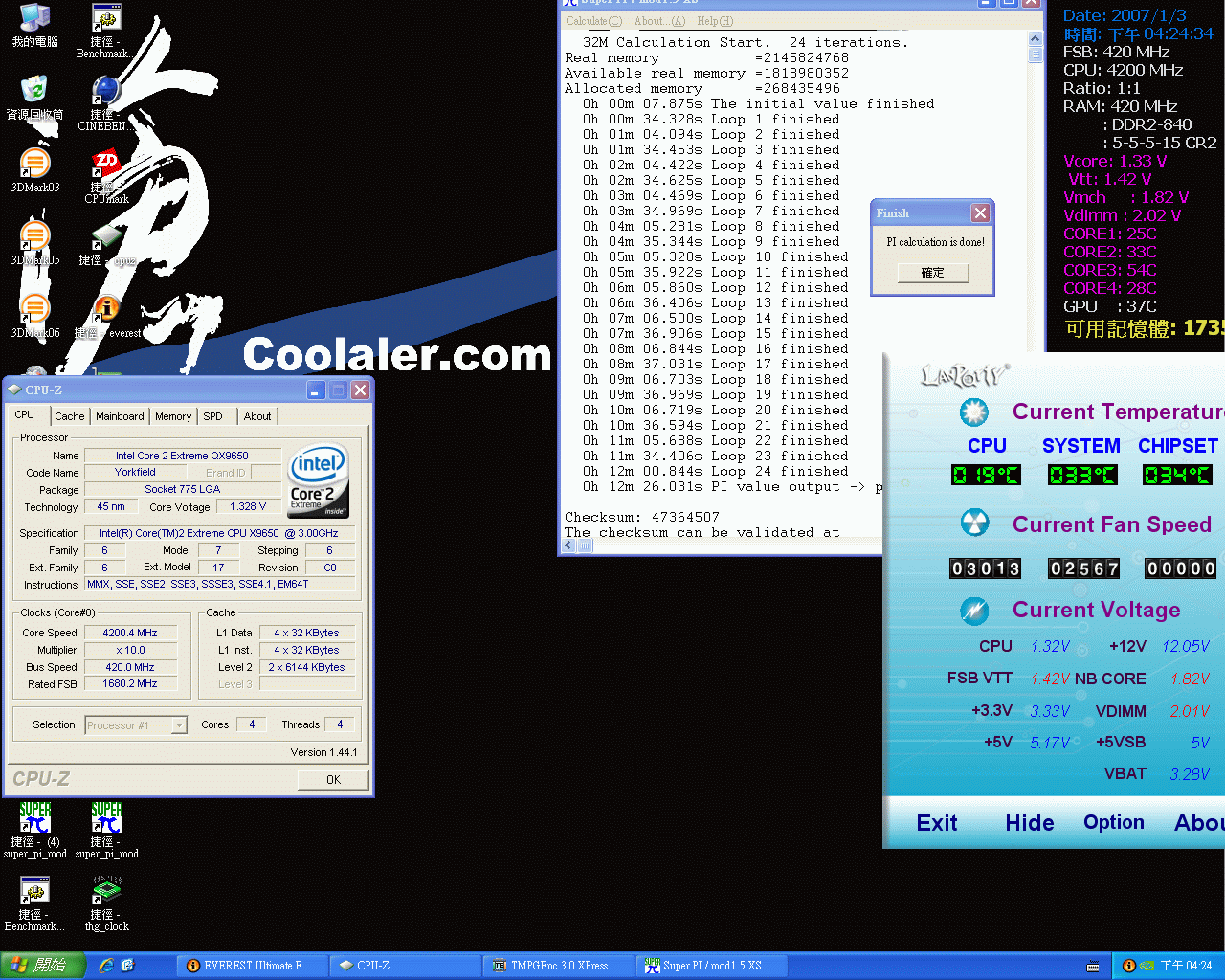The image size is (1225, 980).
Task: Launch Internet Explorer from quick launch
Action: [106, 966]
